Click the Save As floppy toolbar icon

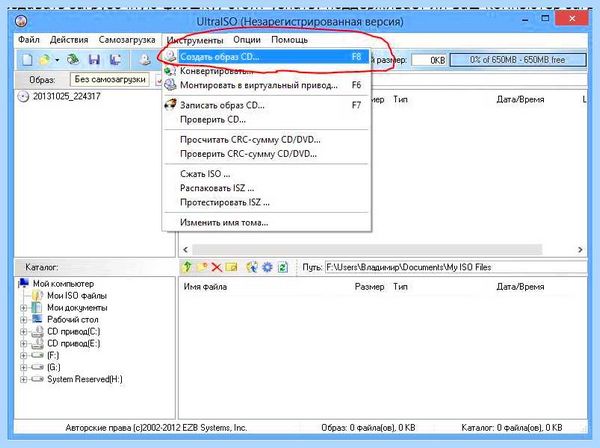pyautogui.click(x=115, y=60)
